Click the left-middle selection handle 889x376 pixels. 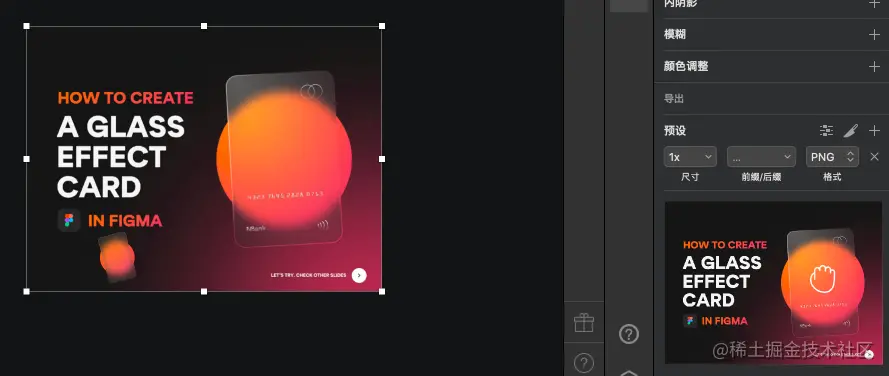(27, 159)
